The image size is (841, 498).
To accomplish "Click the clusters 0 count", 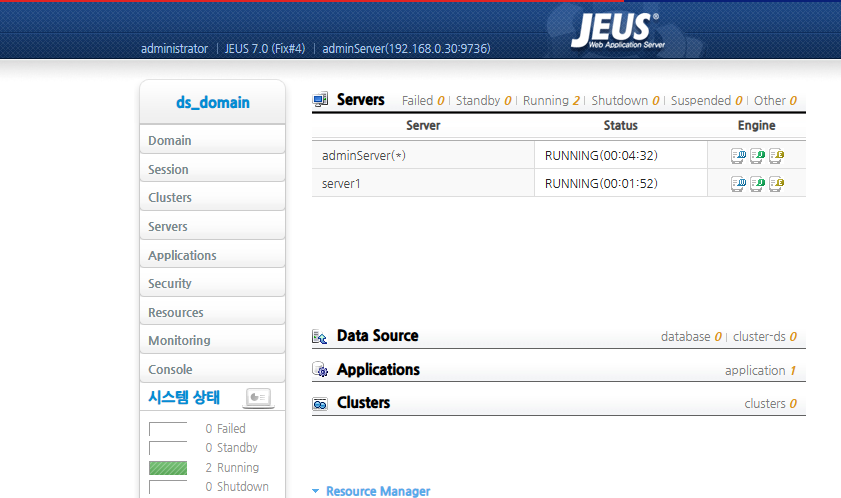I will [x=770, y=404].
